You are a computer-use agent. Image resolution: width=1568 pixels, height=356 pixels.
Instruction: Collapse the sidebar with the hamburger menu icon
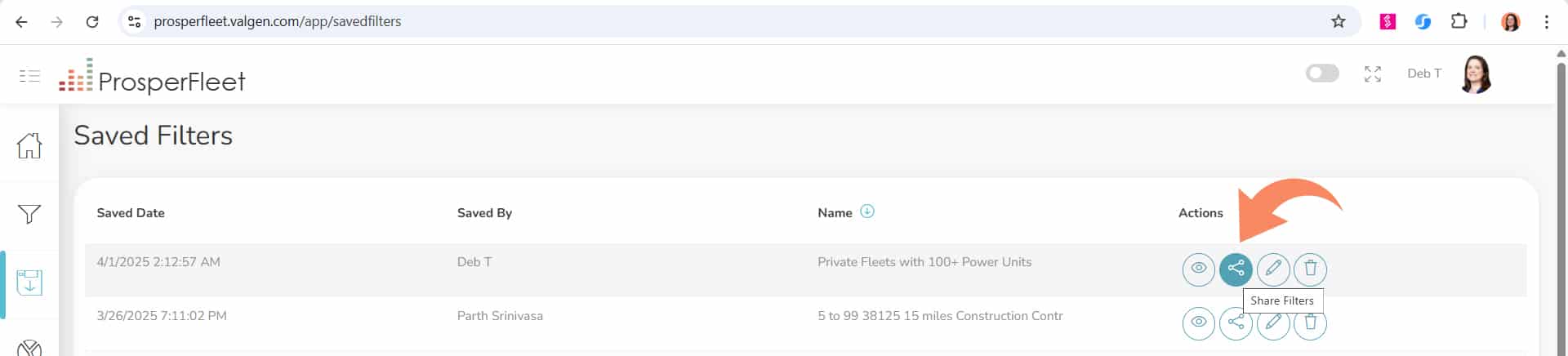tap(29, 76)
